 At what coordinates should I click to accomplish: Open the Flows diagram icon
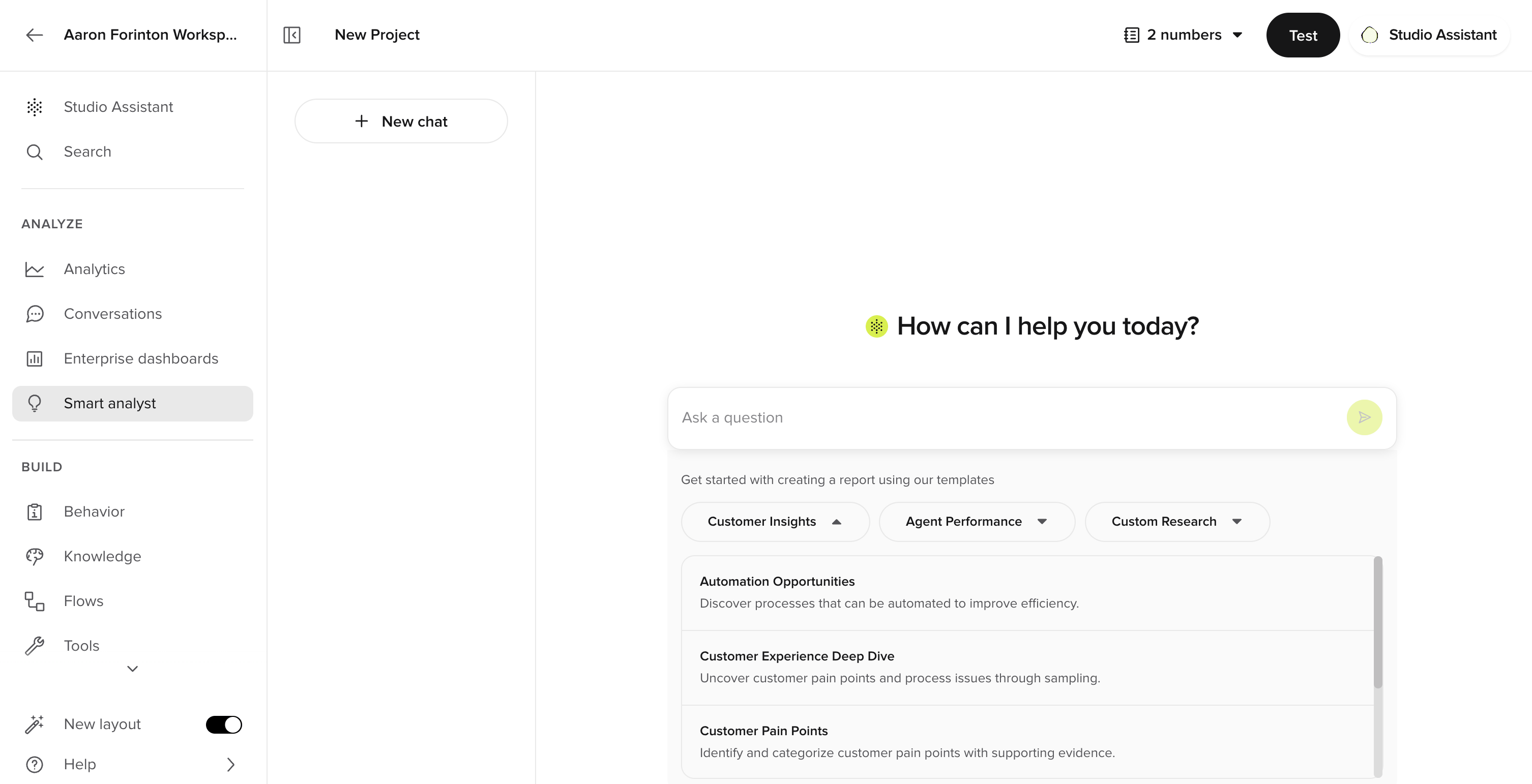[35, 601]
